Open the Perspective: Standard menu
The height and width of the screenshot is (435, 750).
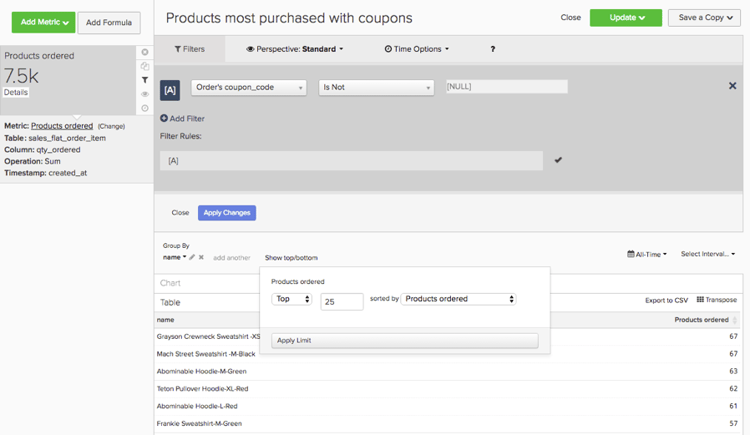[x=295, y=49]
